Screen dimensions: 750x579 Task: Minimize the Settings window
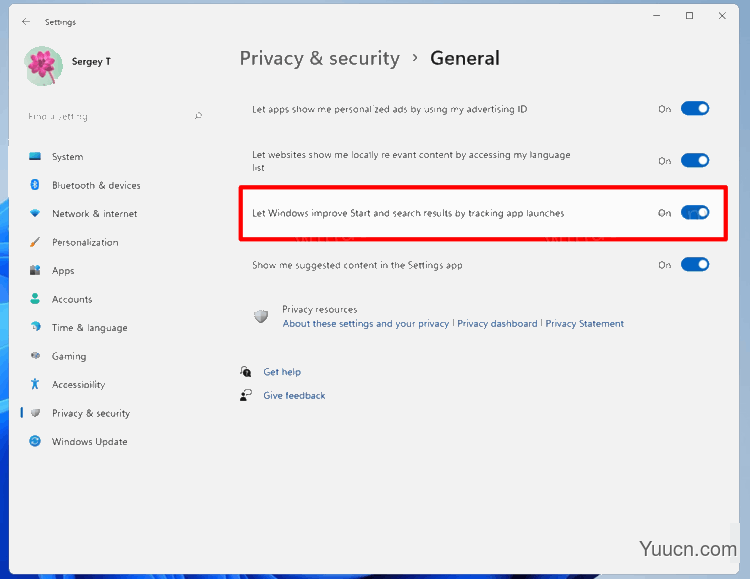657,16
